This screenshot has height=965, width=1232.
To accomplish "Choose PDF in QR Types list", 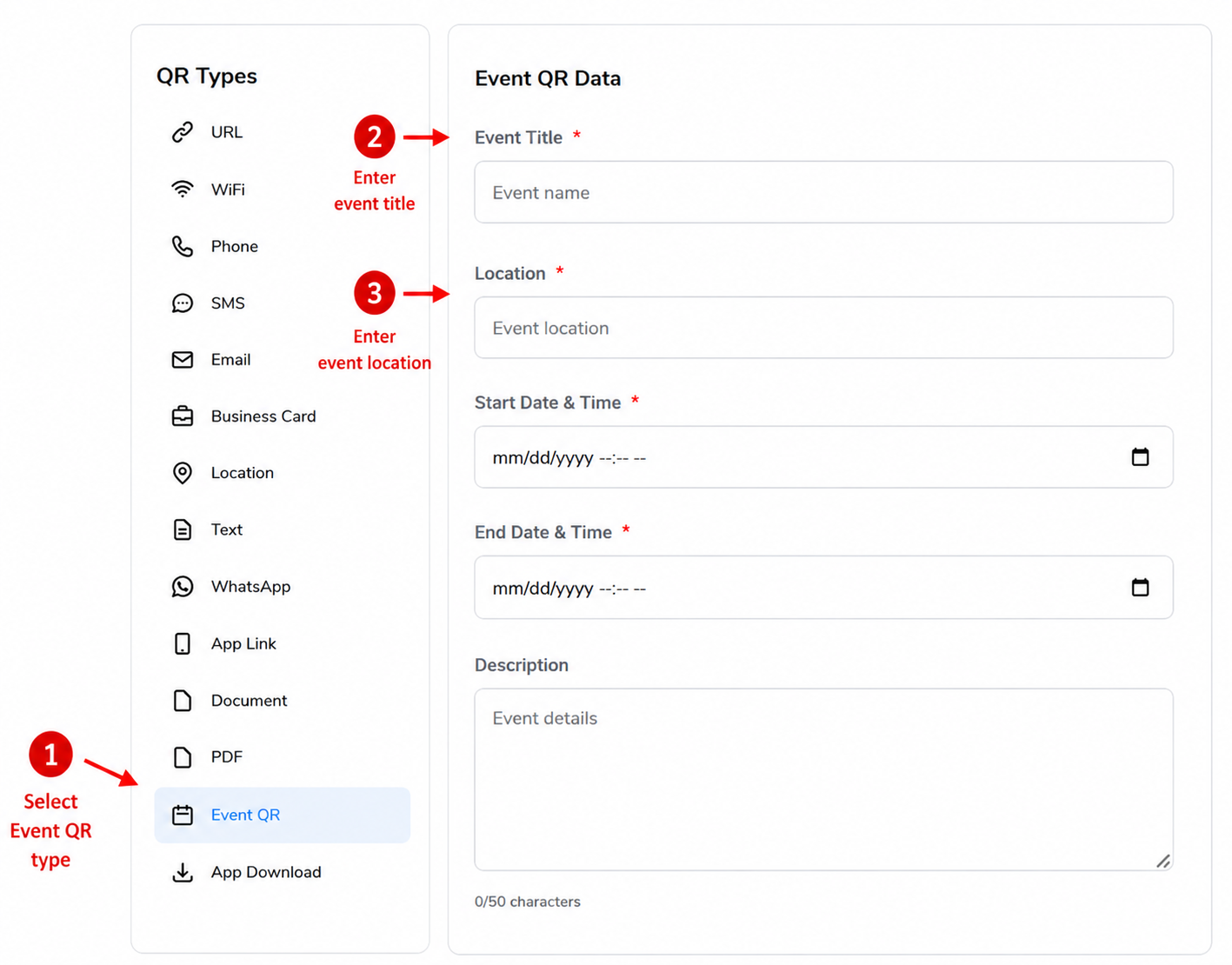I will pyautogui.click(x=227, y=757).
